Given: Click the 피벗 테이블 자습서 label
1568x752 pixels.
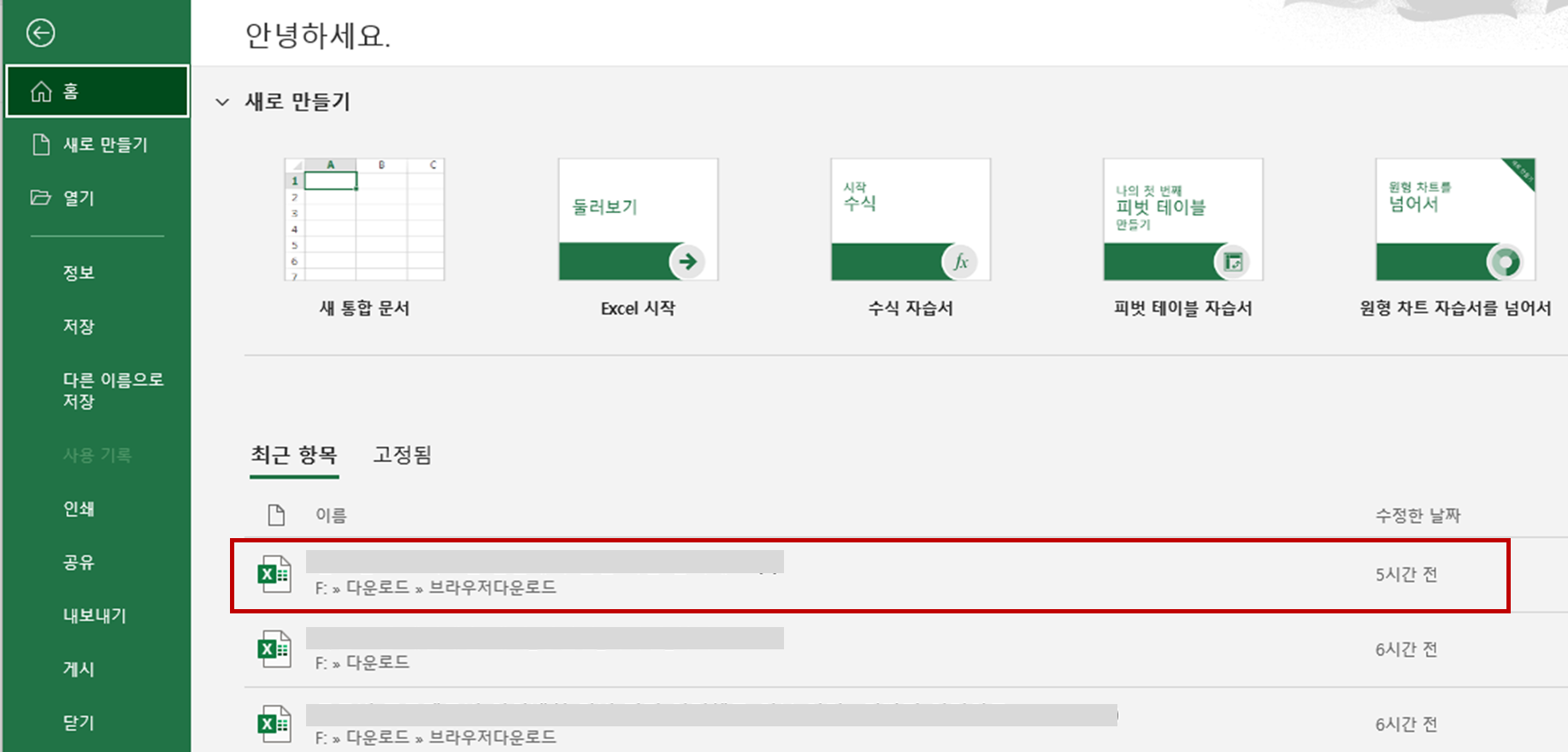Looking at the screenshot, I should (x=1183, y=308).
